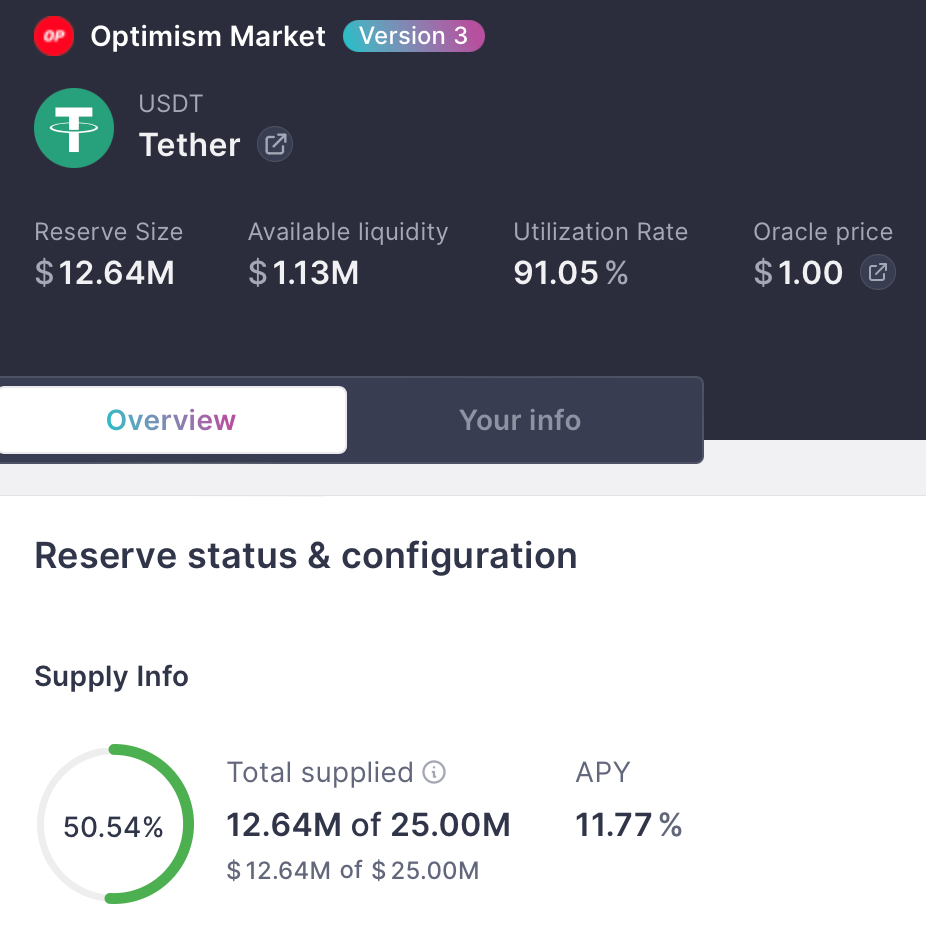This screenshot has height=930, width=926.
Task: Switch to the Your info tab
Action: 519,419
